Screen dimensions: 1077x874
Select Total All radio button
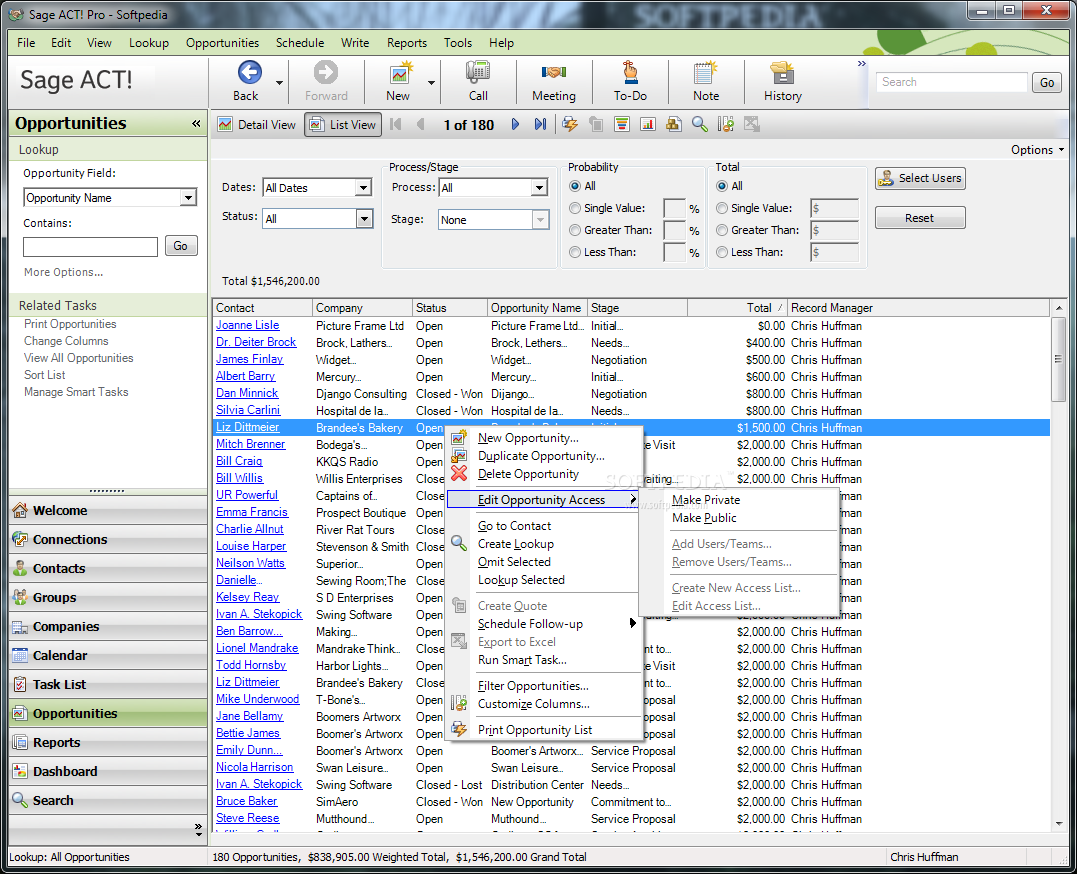722,186
